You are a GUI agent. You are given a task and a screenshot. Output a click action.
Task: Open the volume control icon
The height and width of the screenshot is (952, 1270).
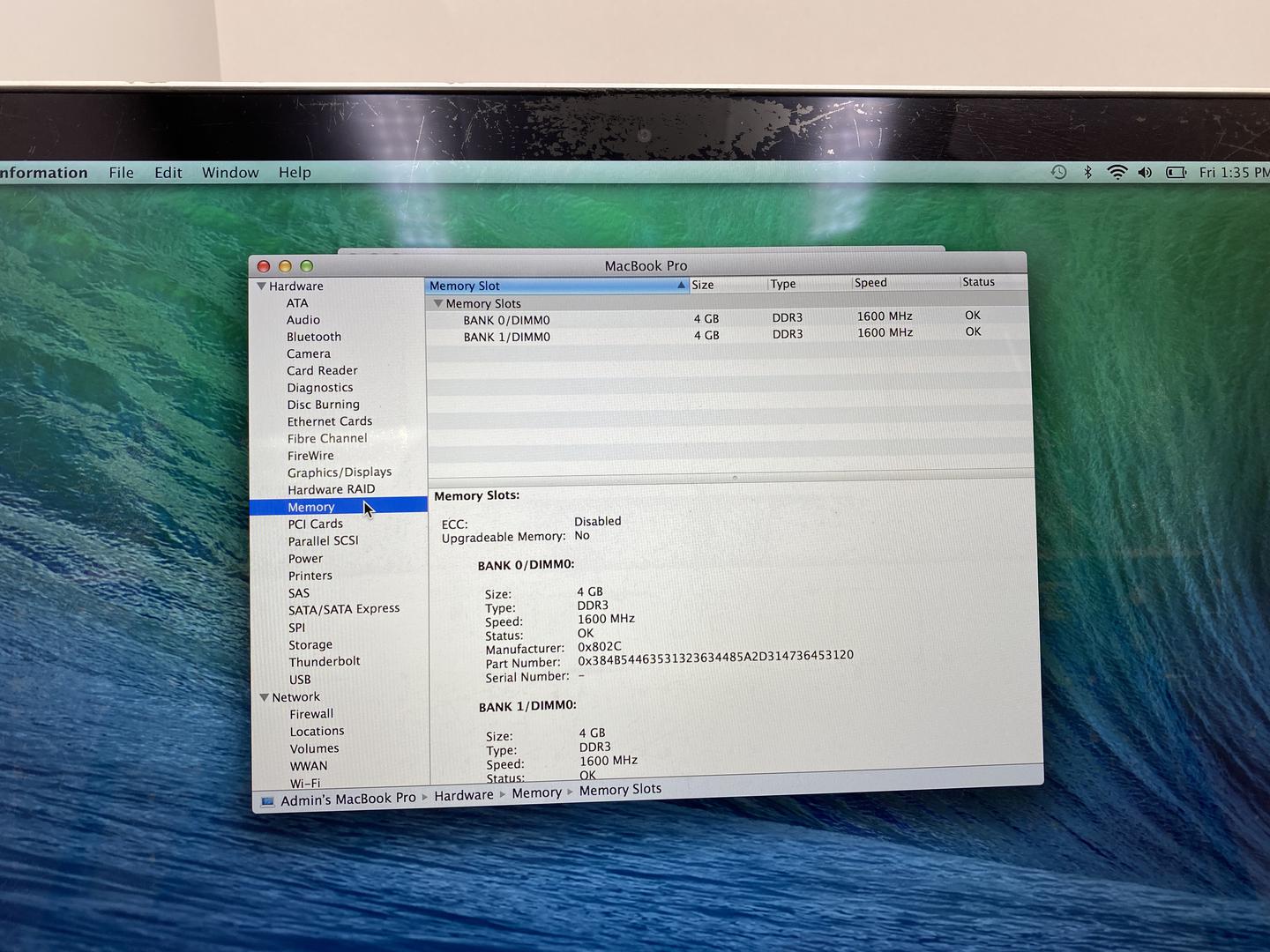(1146, 173)
